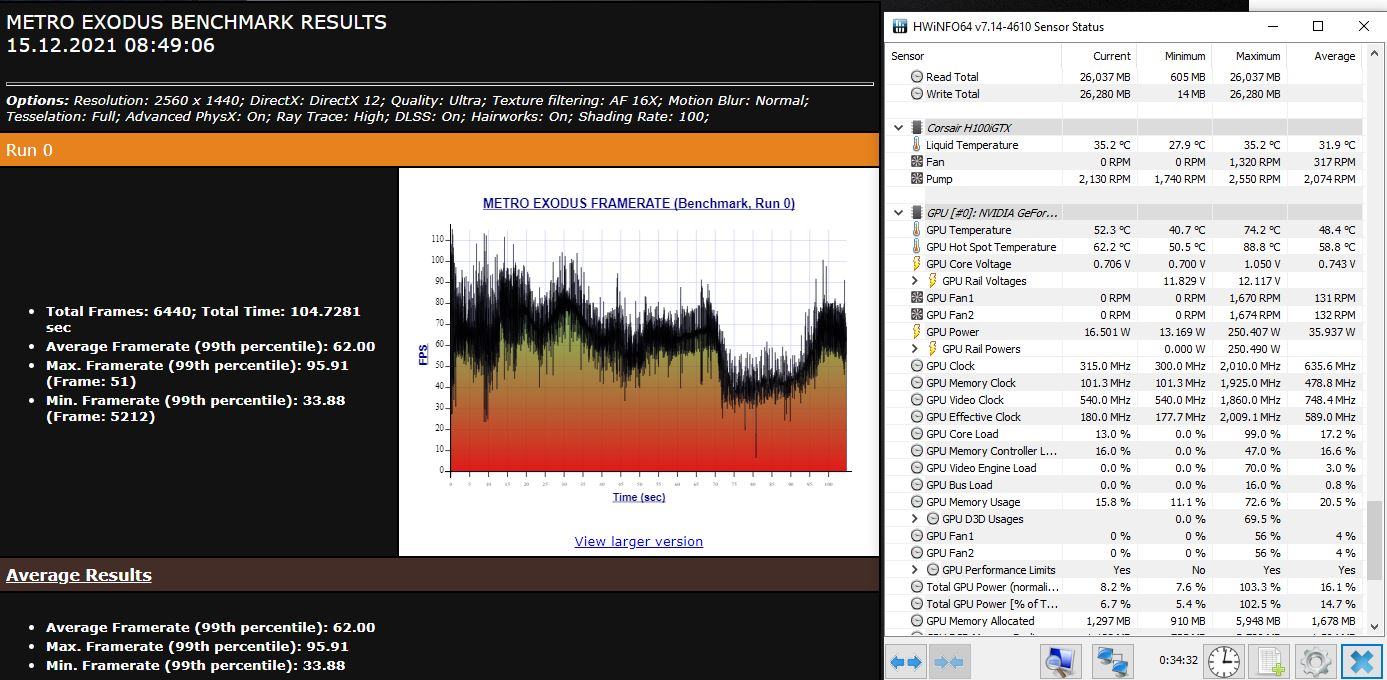The height and width of the screenshot is (680, 1387).
Task: Expand GPU Rail Powers
Action: tap(915, 349)
